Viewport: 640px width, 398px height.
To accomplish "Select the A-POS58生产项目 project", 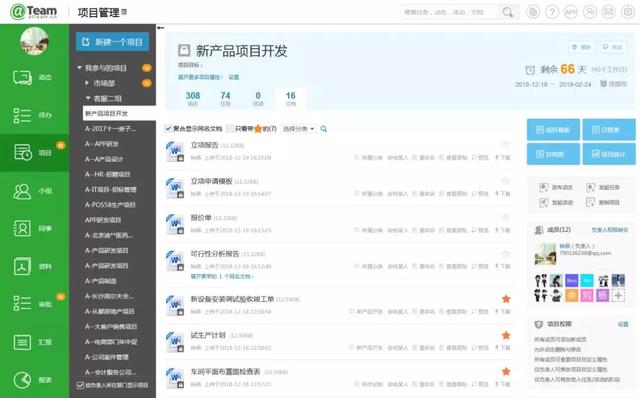I will 110,205.
